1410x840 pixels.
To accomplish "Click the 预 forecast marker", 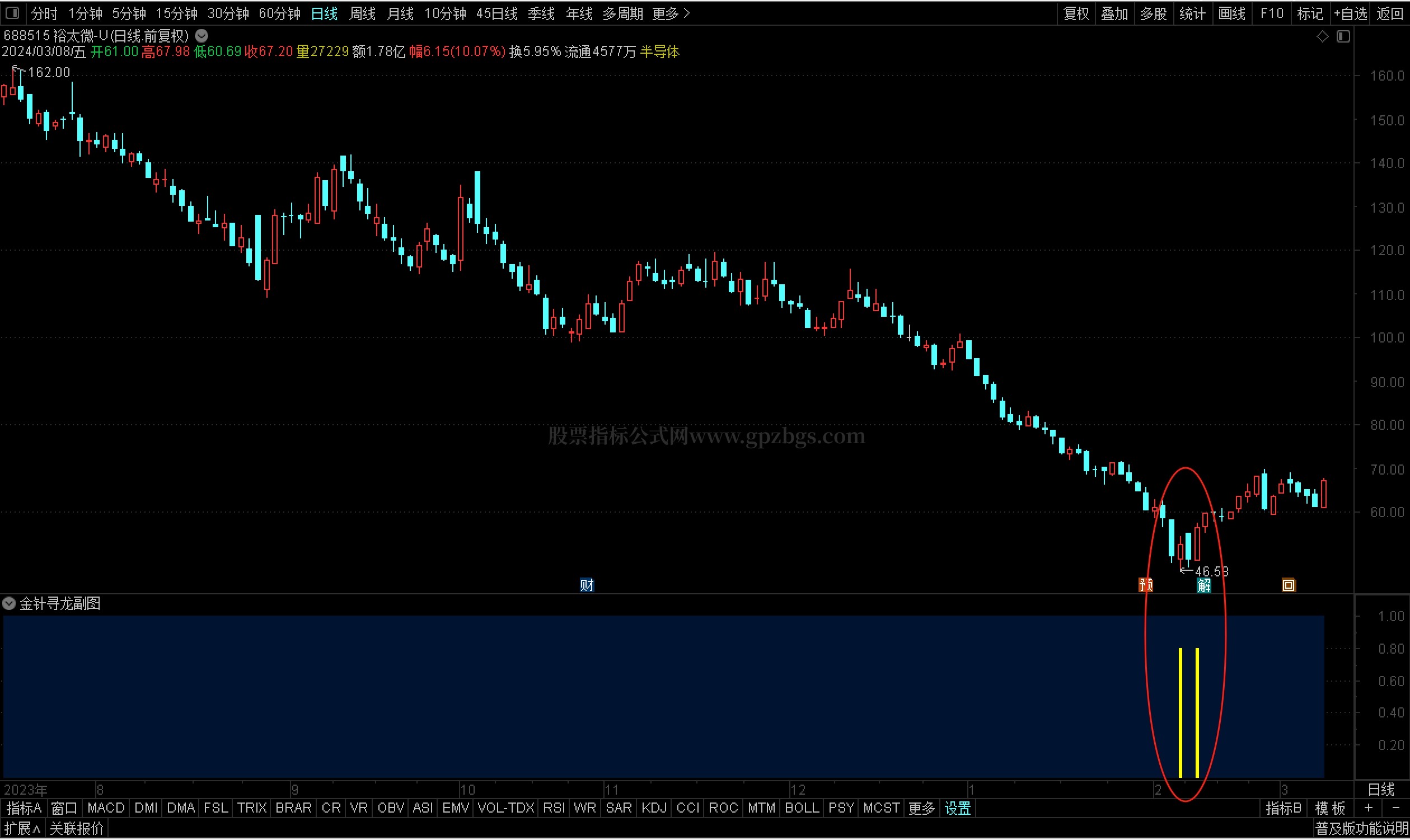I will pos(1145,585).
